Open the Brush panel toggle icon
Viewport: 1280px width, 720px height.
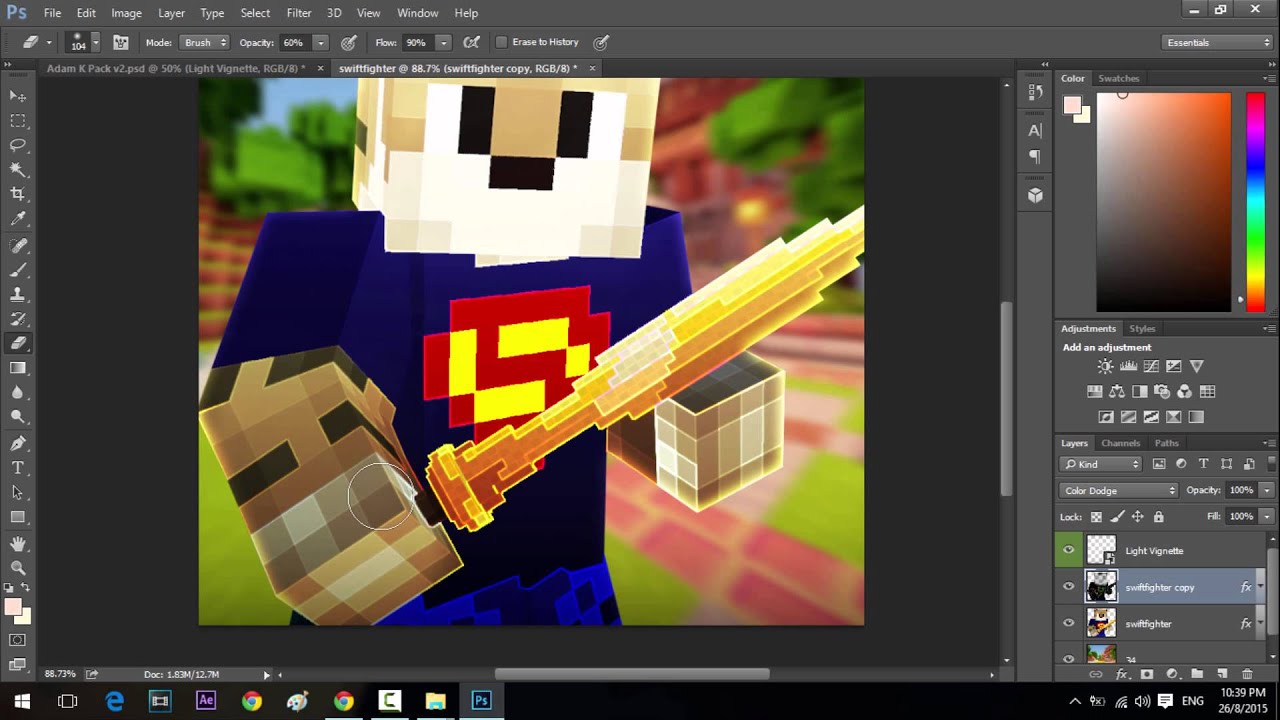(x=121, y=43)
